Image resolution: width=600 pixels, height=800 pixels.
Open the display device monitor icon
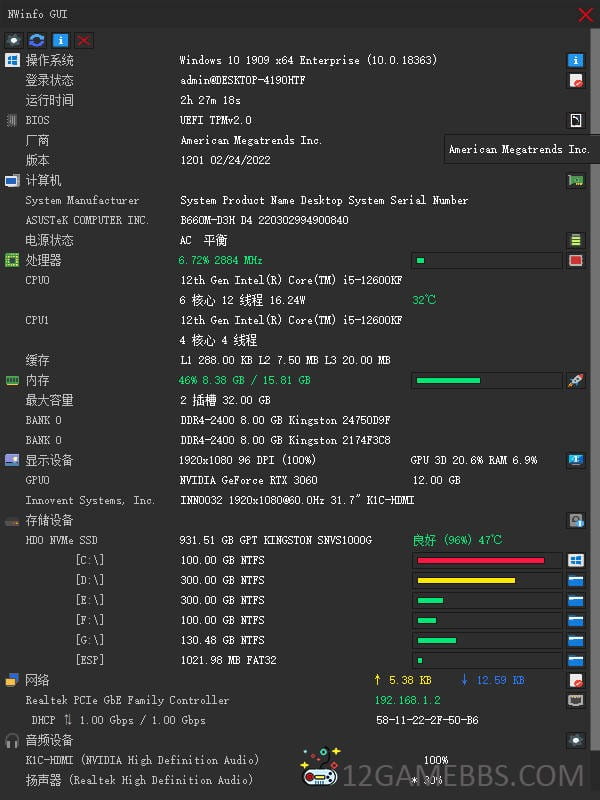tap(575, 460)
